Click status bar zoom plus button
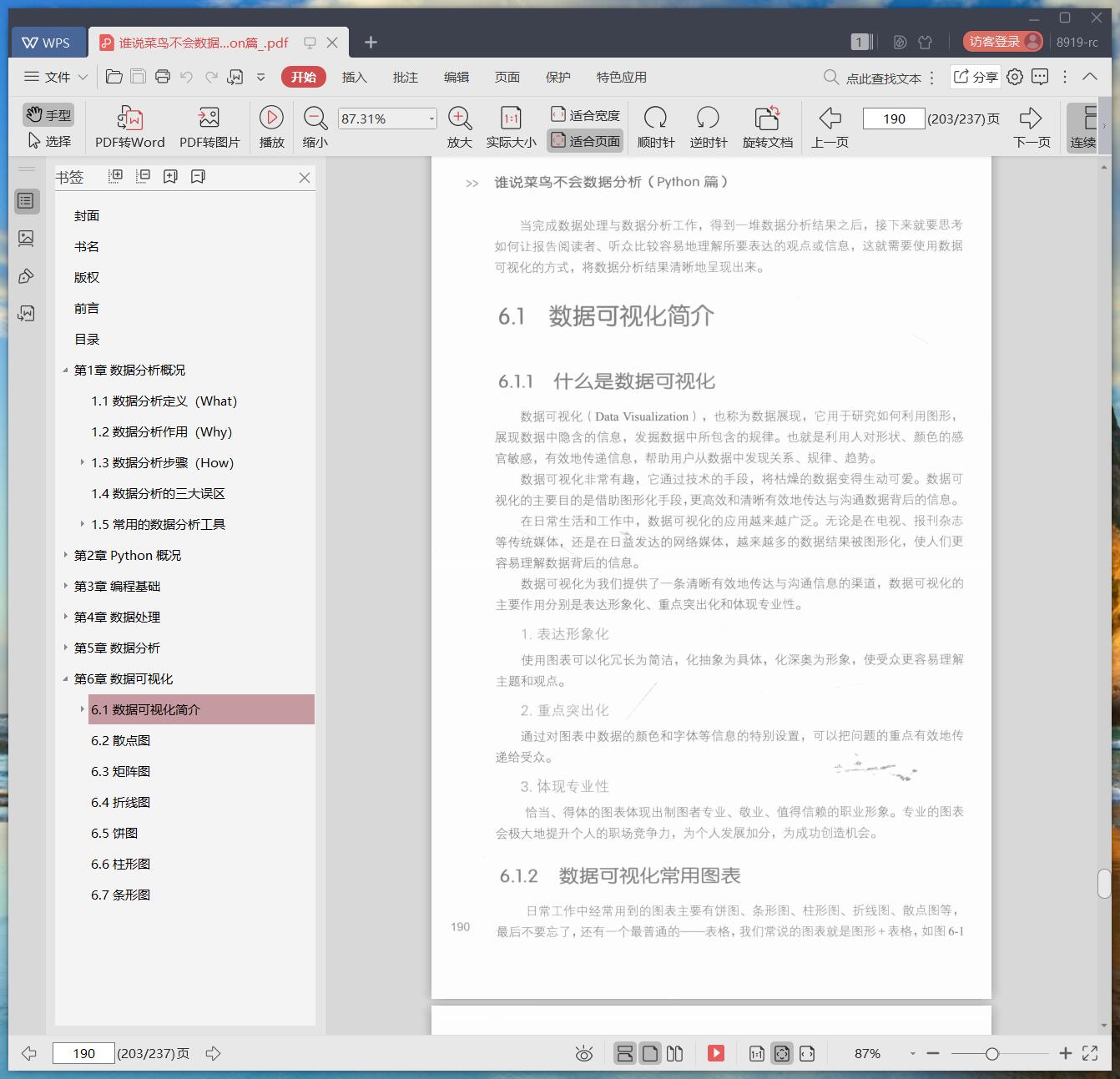The height and width of the screenshot is (1079, 1120). click(x=1066, y=1054)
